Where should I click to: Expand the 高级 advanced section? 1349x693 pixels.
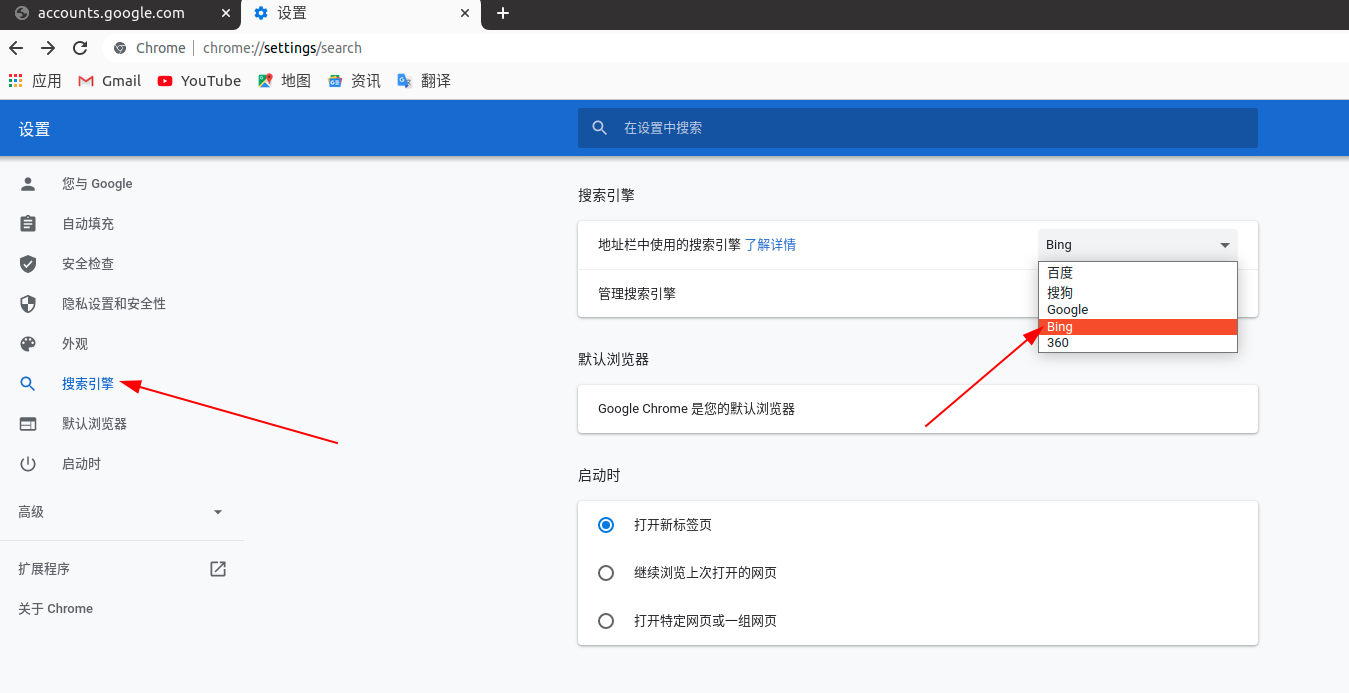pyautogui.click(x=122, y=512)
